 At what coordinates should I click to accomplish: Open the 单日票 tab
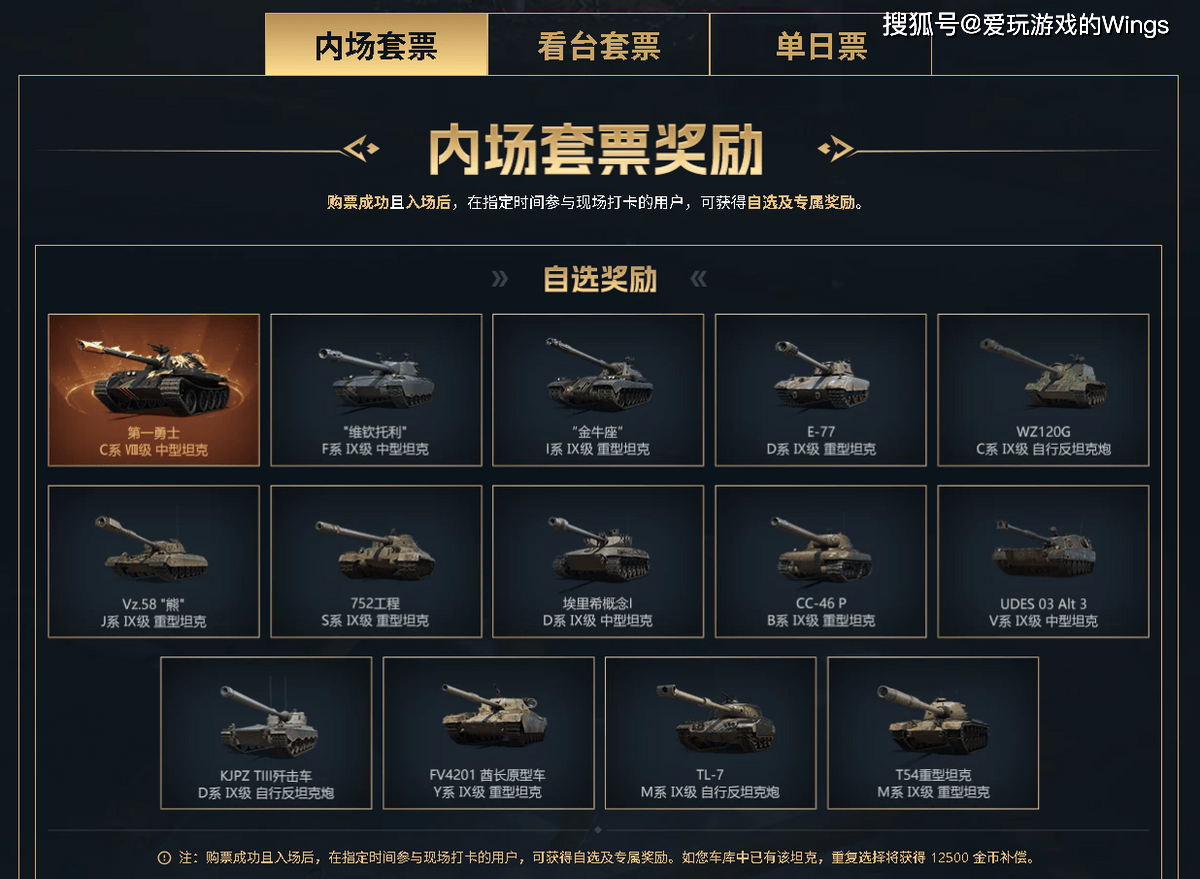click(x=821, y=45)
